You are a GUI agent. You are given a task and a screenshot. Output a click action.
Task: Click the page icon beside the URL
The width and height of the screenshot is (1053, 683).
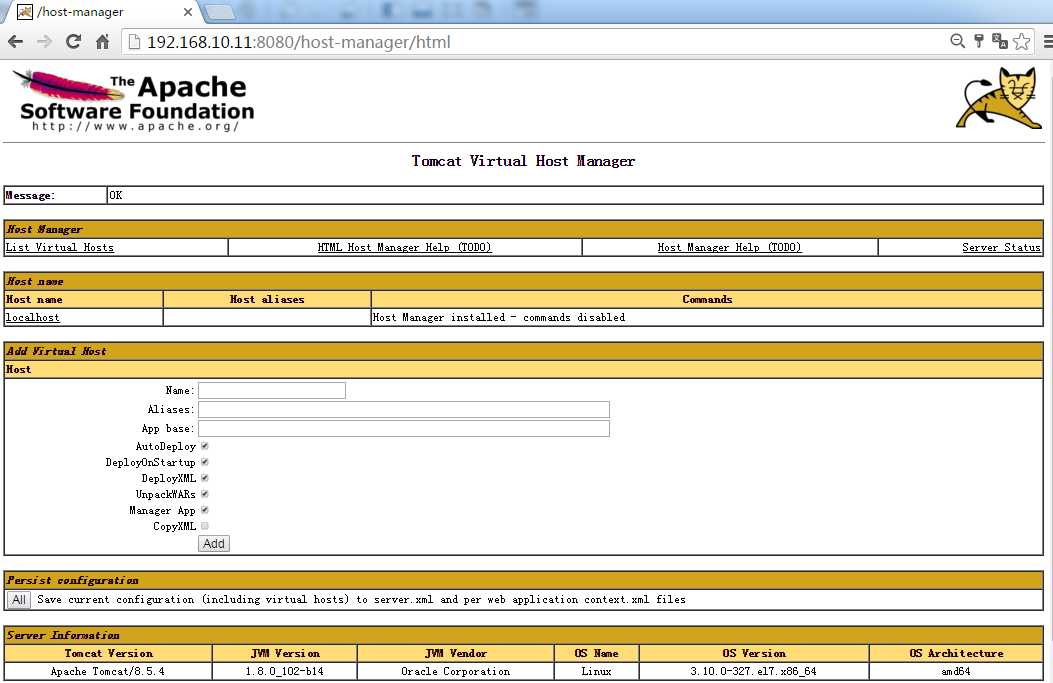click(x=134, y=42)
